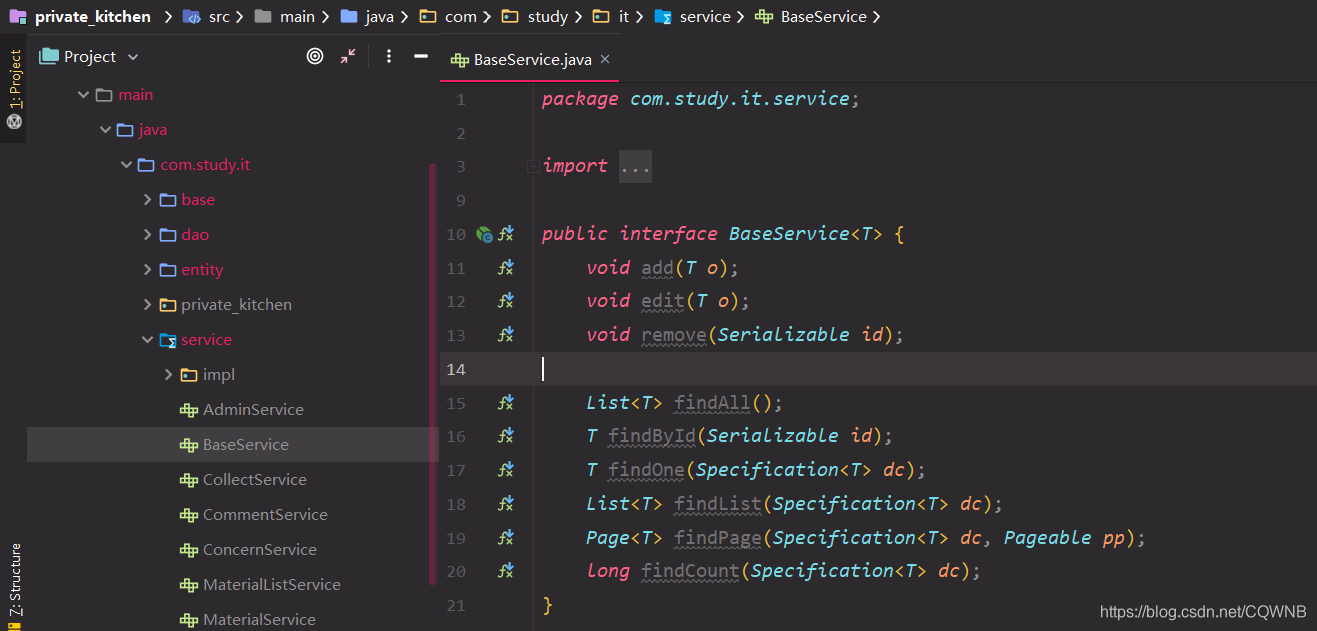The height and width of the screenshot is (631, 1317).
Task: Collapse all nodes in Project panel
Action: click(347, 57)
